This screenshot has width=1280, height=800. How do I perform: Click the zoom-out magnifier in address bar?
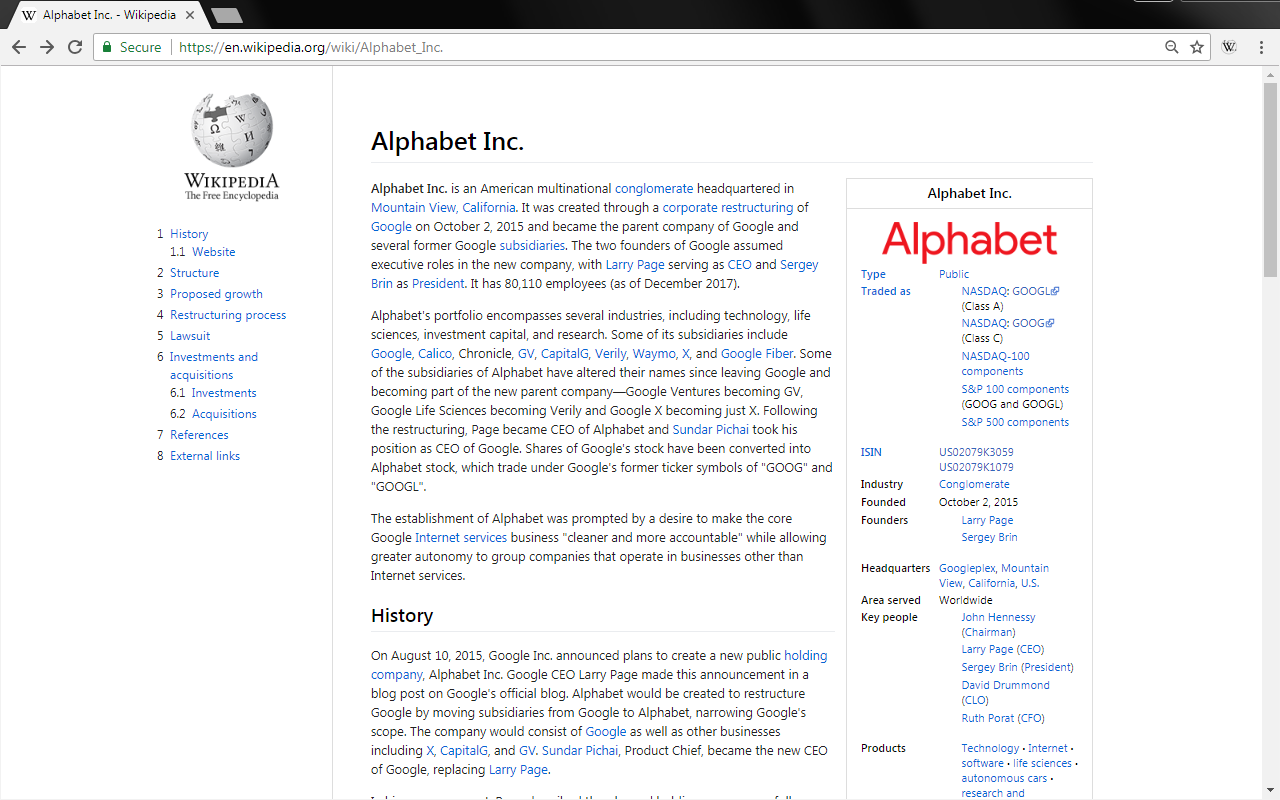(1171, 46)
